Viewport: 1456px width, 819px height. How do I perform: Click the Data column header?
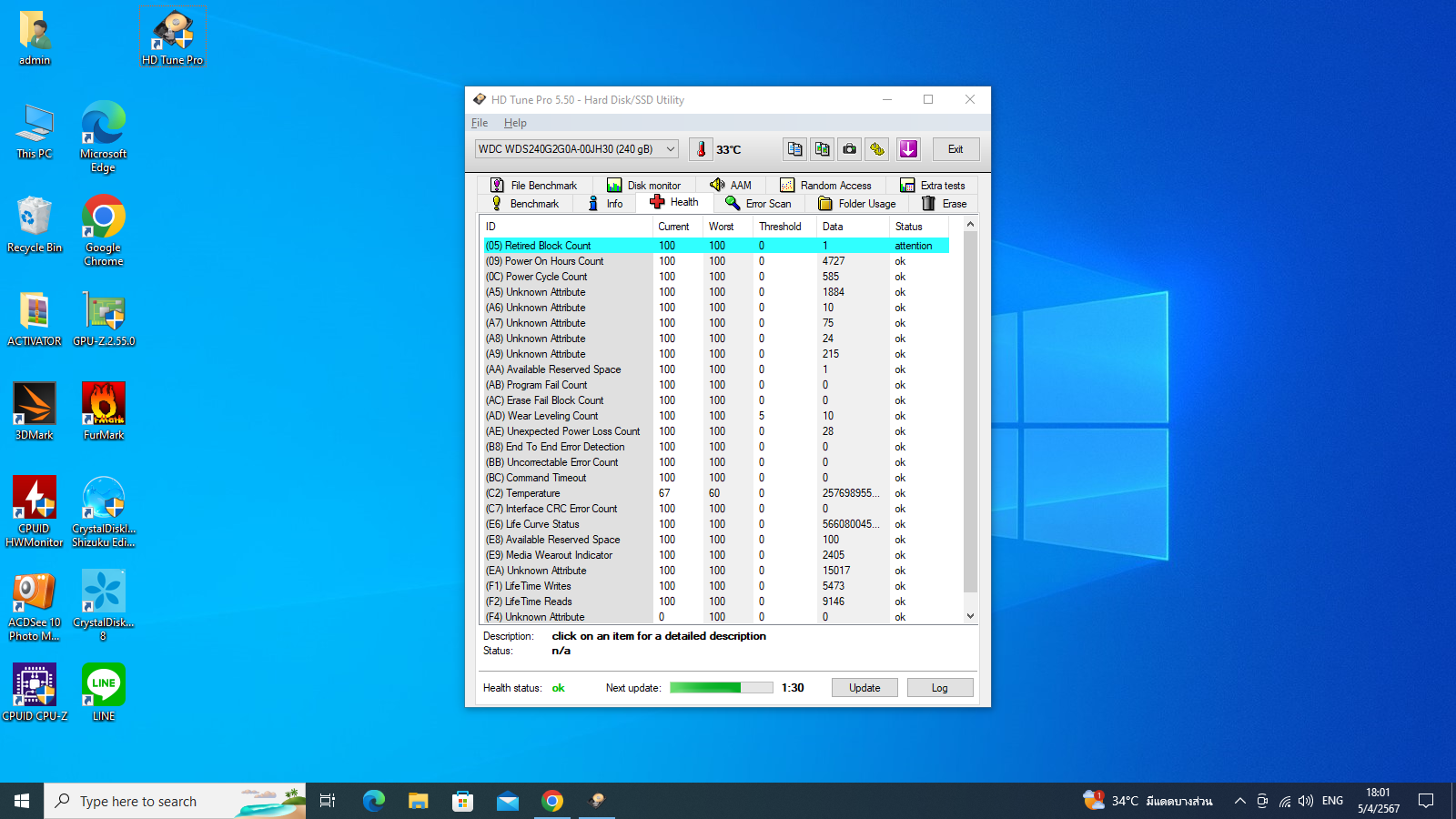pyautogui.click(x=853, y=227)
